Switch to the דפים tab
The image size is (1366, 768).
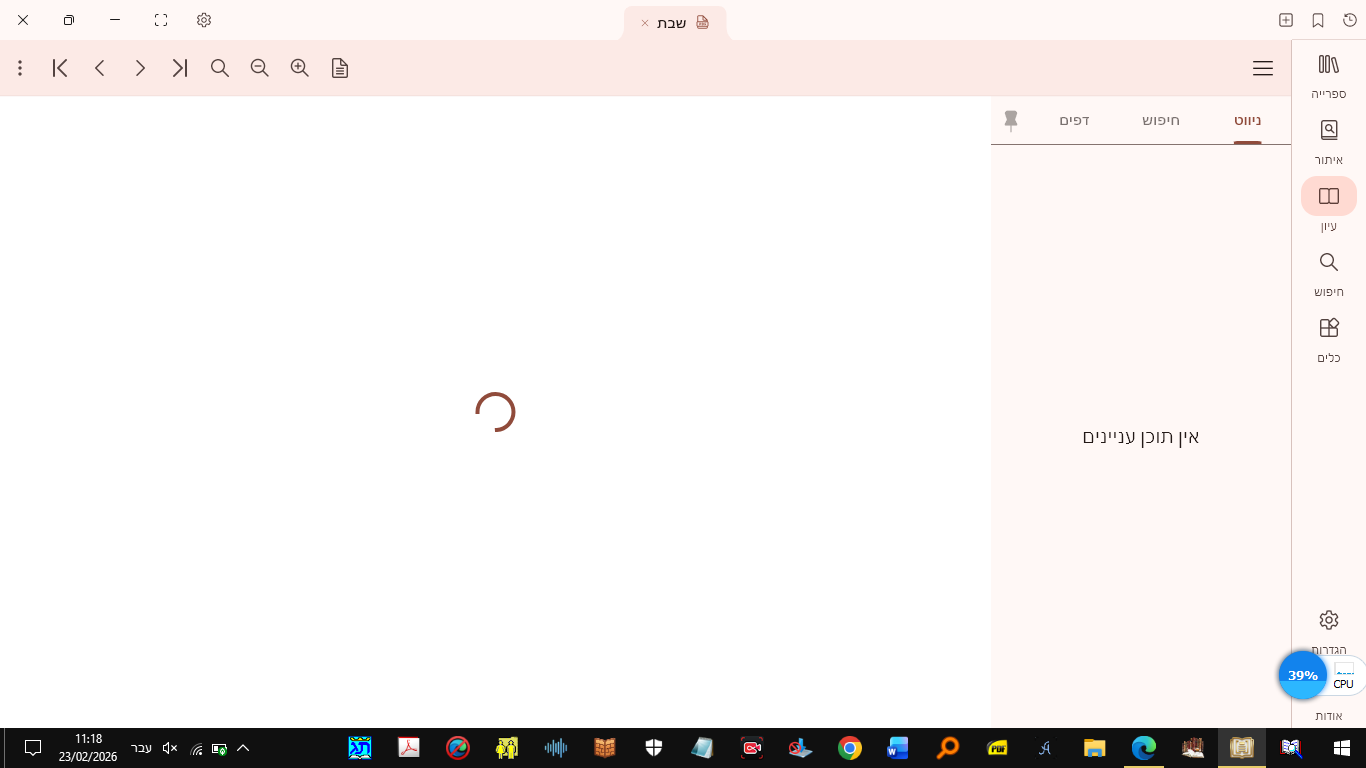click(x=1074, y=121)
